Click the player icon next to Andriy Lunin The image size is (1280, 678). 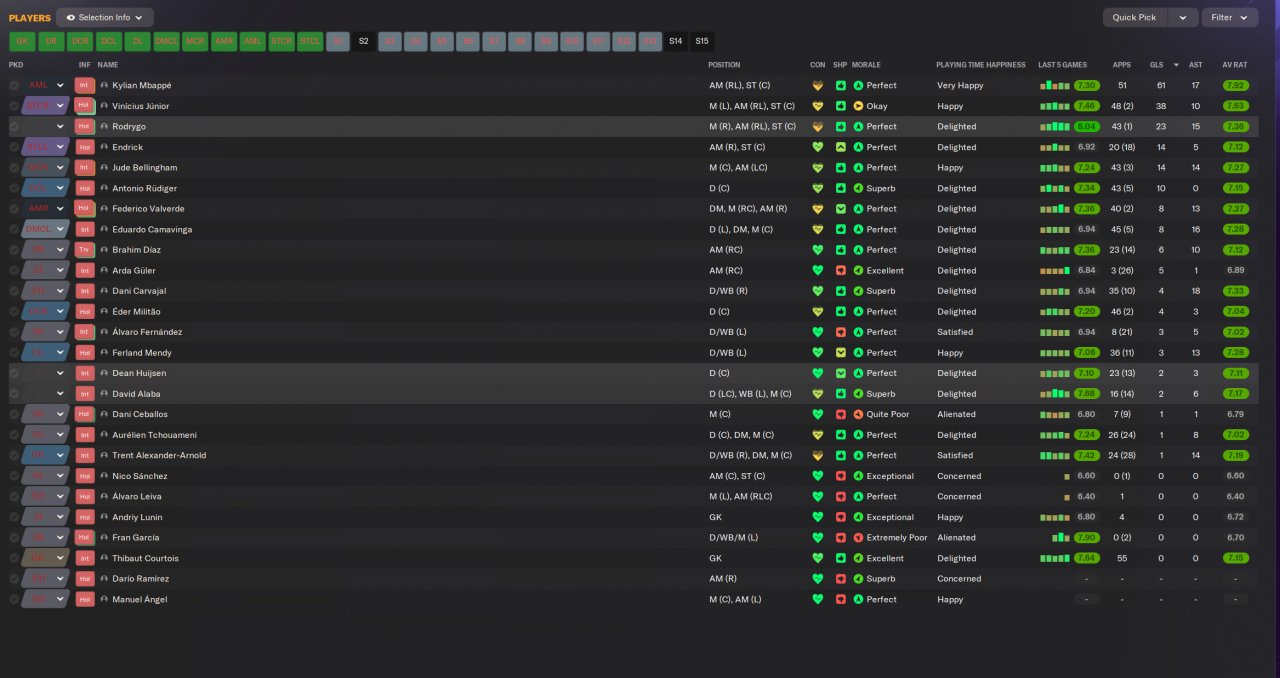click(104, 517)
